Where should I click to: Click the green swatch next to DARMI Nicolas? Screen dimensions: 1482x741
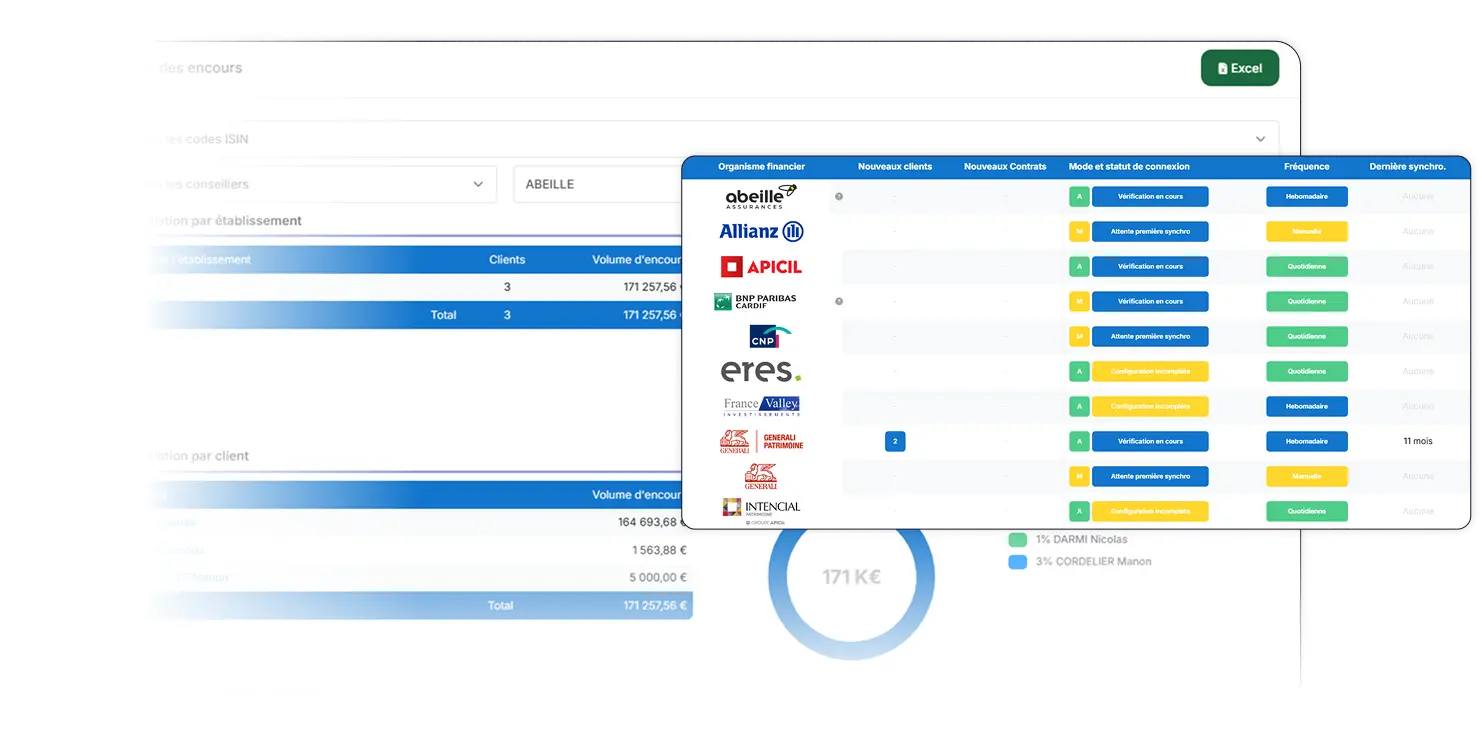(x=1018, y=538)
